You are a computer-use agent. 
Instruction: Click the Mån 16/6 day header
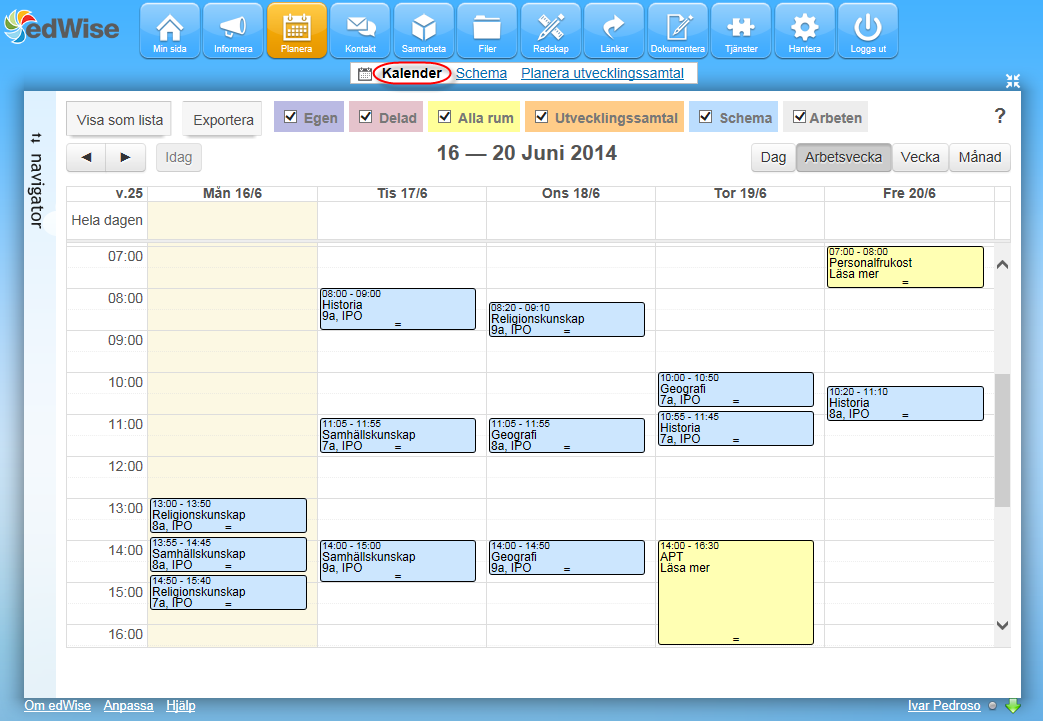(x=232, y=193)
